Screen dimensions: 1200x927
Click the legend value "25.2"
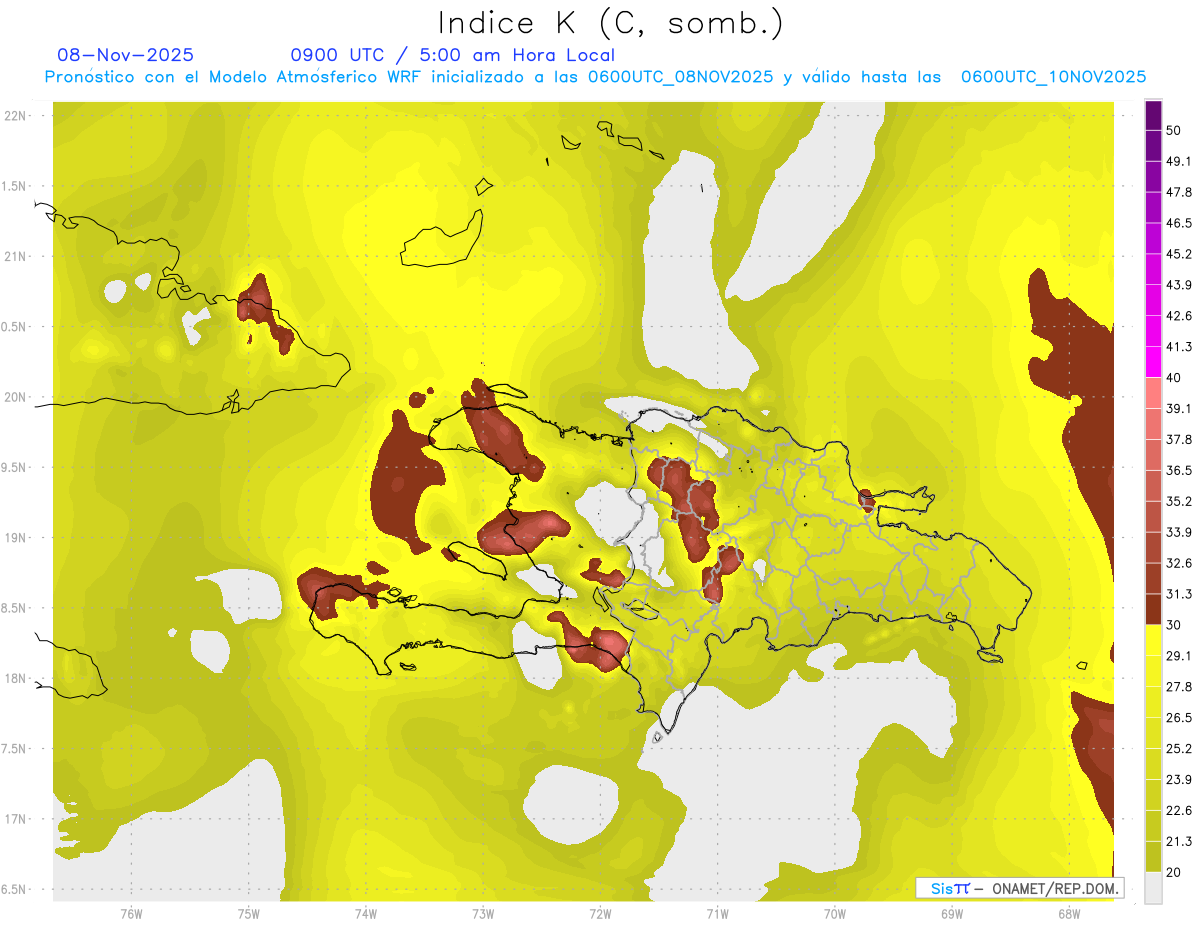tap(1179, 749)
